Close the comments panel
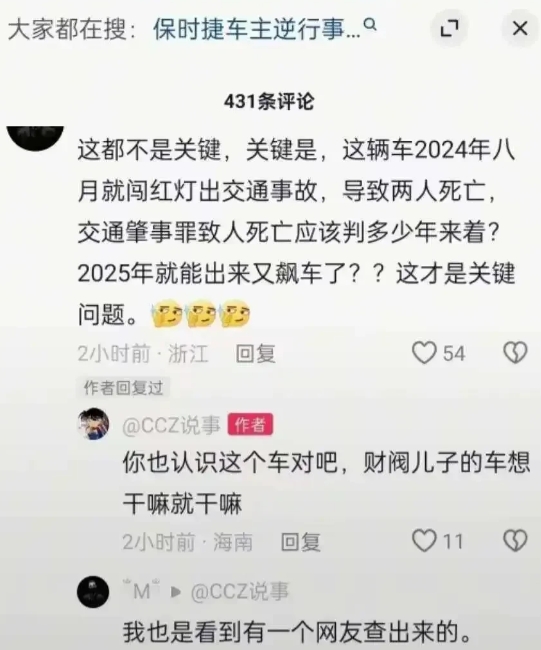The image size is (541, 650). pyautogui.click(x=520, y=28)
